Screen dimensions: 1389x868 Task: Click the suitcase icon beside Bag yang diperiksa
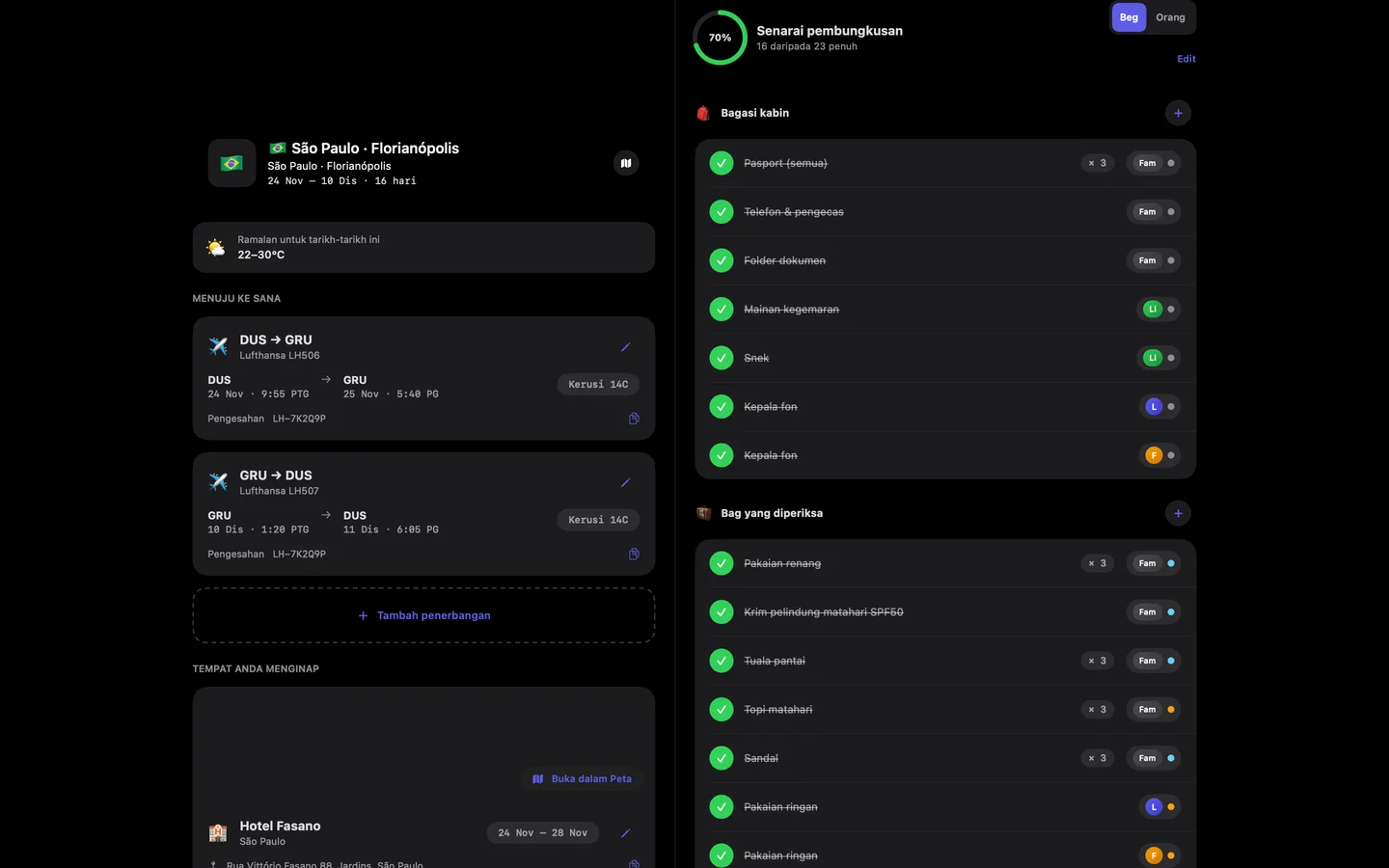click(x=703, y=513)
